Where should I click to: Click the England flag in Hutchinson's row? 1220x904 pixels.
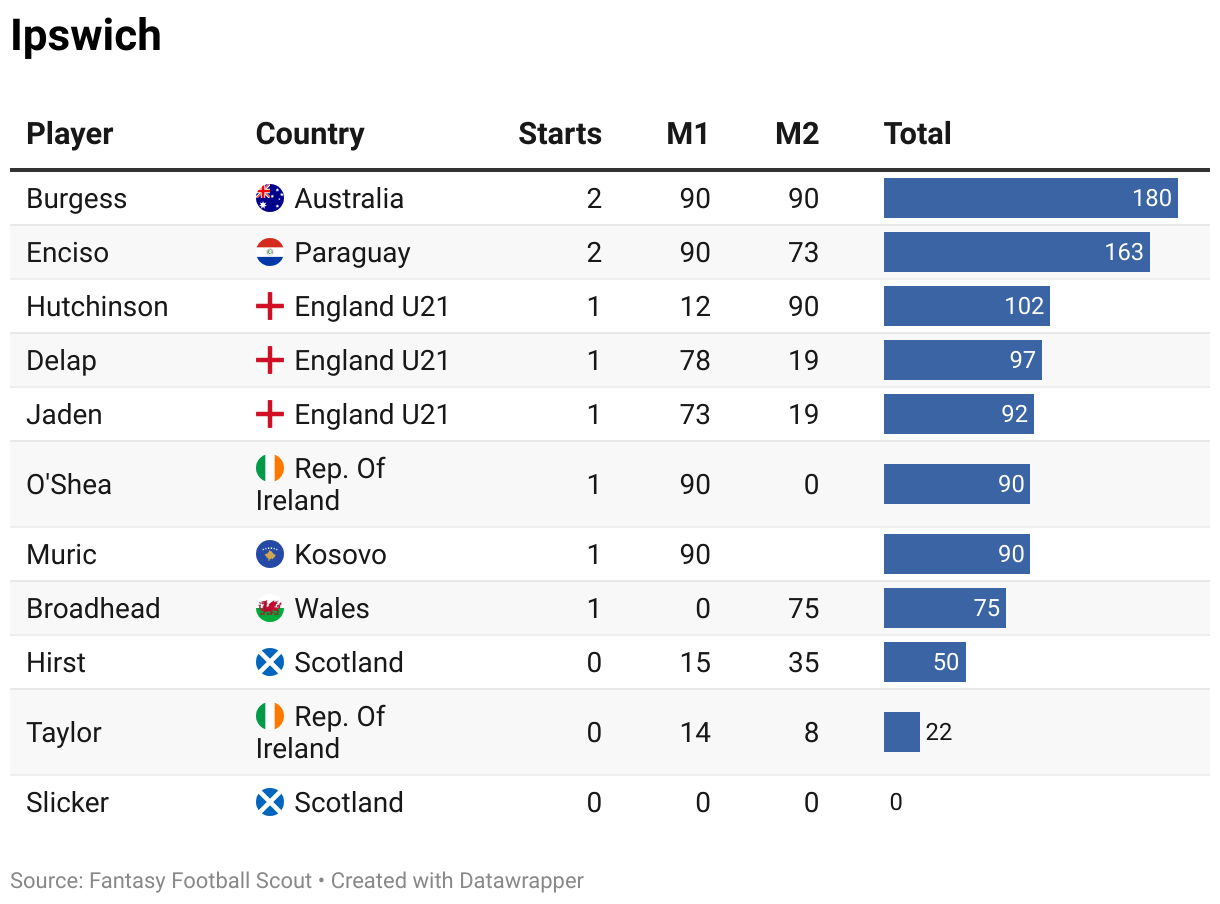pos(270,306)
